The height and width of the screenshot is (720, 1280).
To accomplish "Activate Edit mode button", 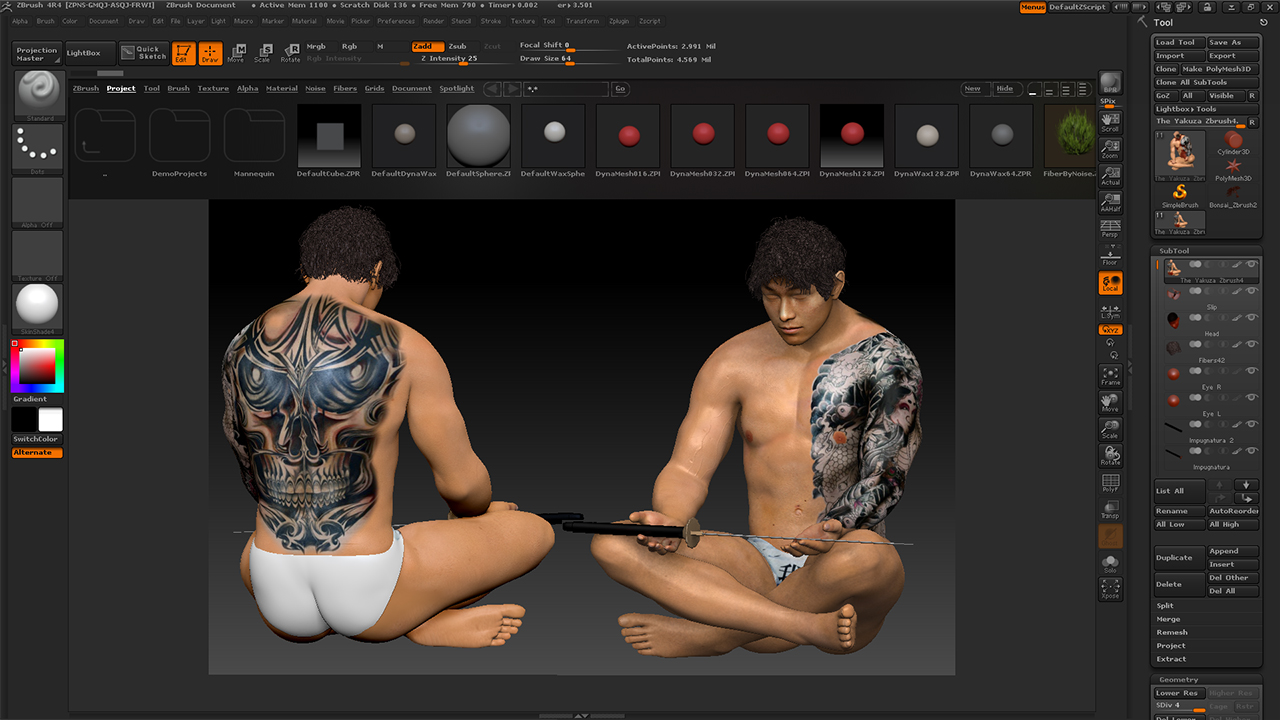I will click(183, 53).
